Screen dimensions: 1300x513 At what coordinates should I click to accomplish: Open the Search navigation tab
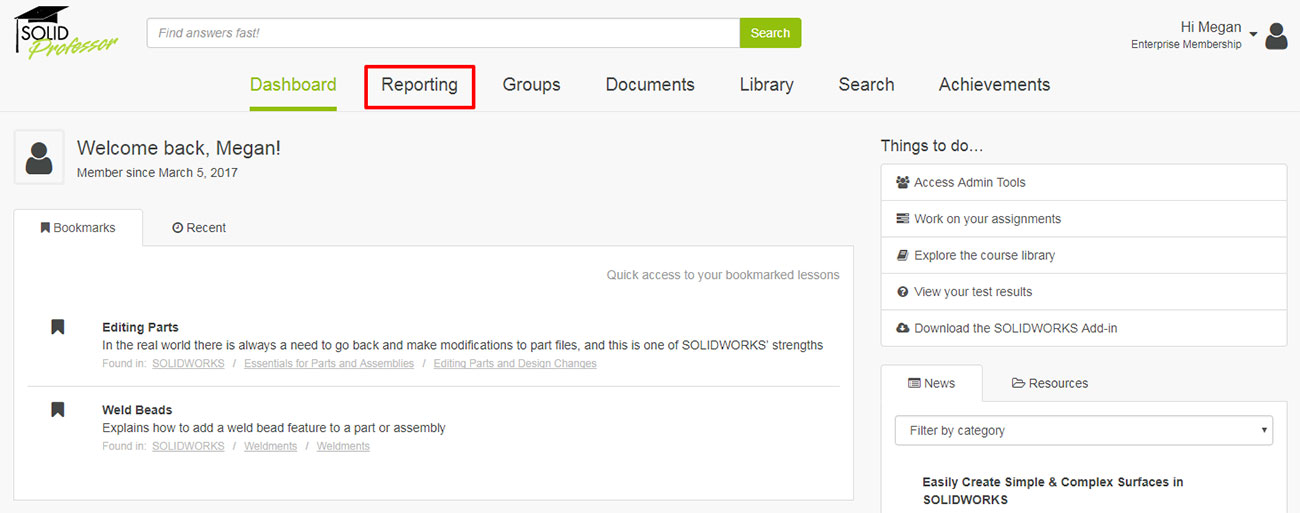coord(866,85)
